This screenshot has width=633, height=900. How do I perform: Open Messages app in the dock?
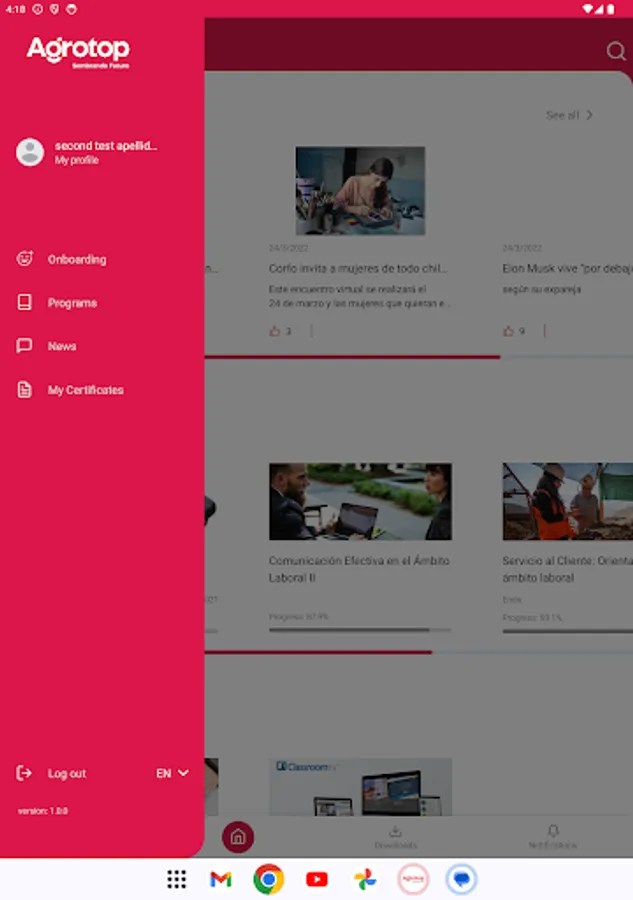coord(461,879)
